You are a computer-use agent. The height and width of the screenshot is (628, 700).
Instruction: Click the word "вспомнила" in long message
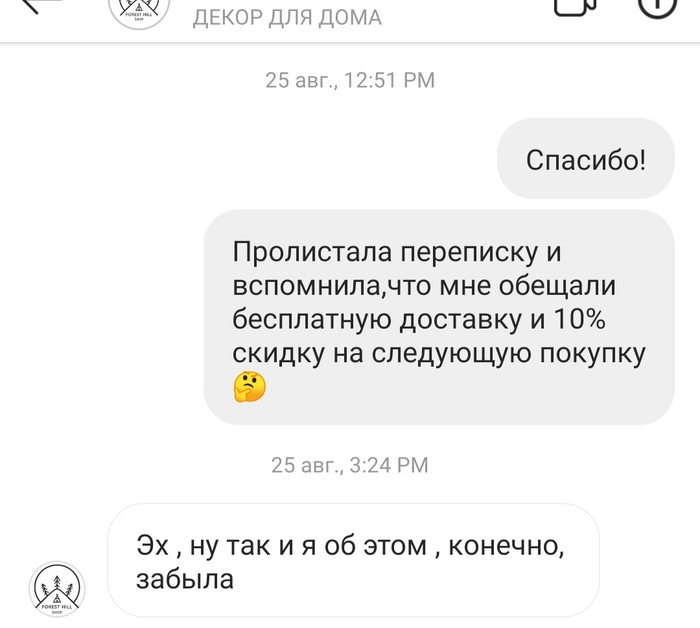306,287
